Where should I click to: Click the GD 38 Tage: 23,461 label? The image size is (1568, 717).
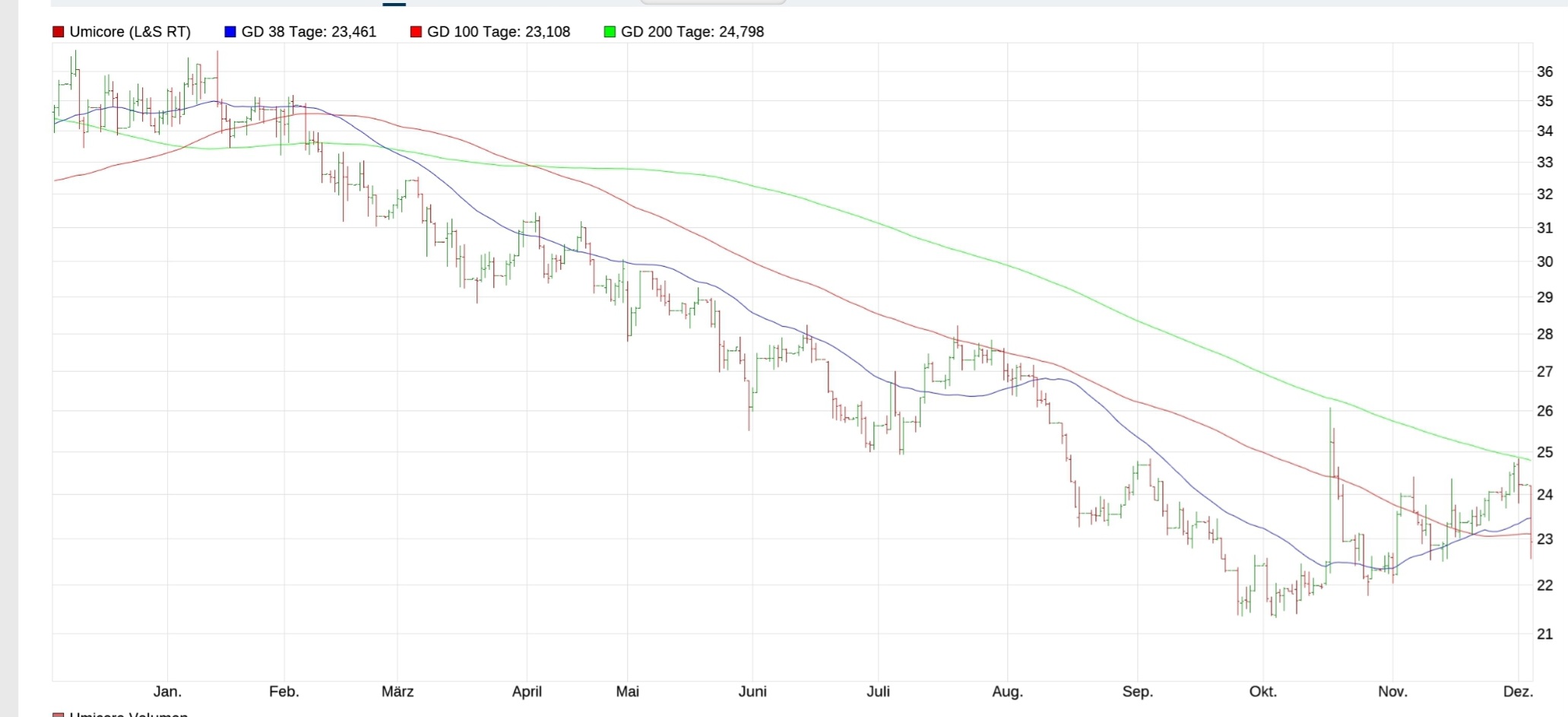tap(309, 32)
